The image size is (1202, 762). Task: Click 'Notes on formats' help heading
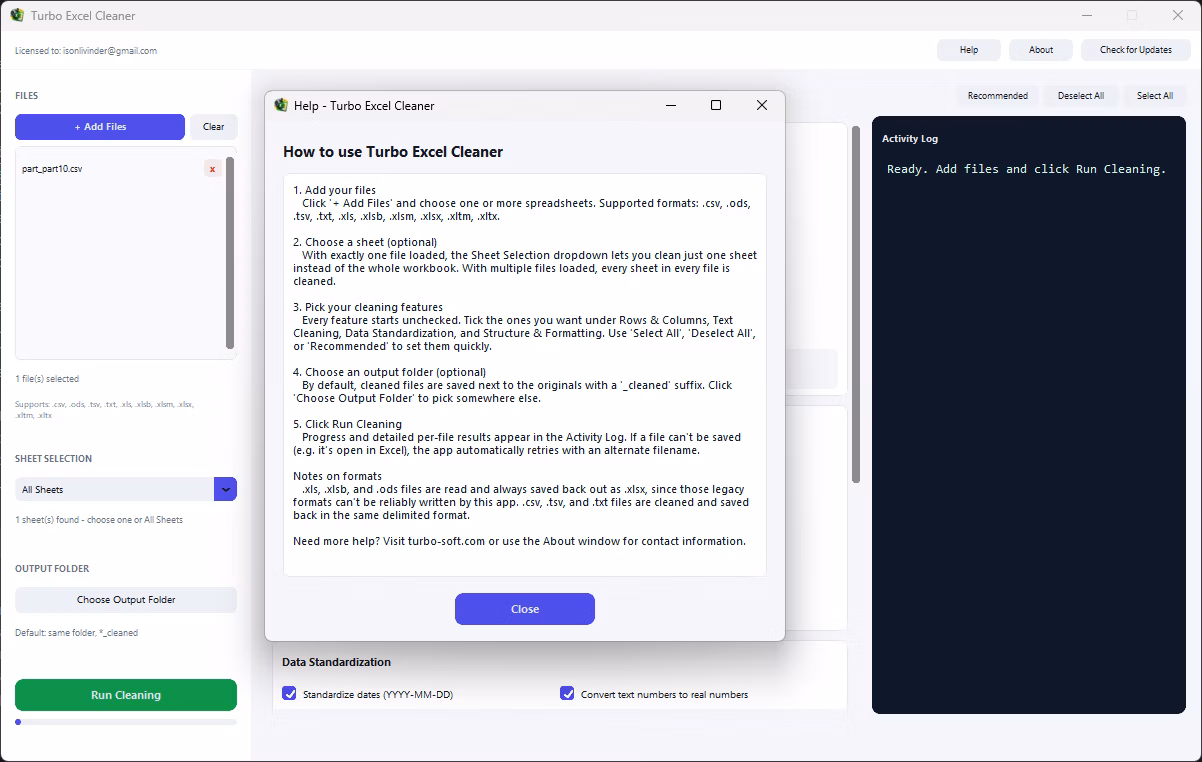pyautogui.click(x=337, y=476)
